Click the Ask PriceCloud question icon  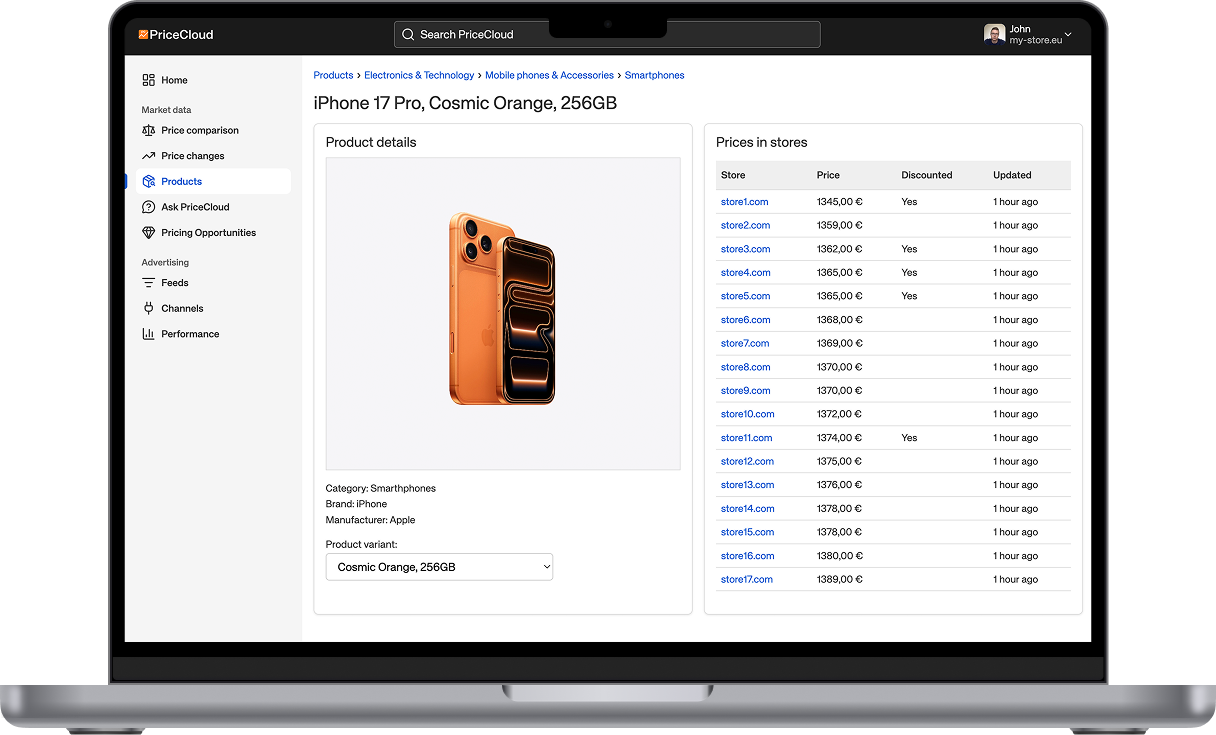coord(148,207)
